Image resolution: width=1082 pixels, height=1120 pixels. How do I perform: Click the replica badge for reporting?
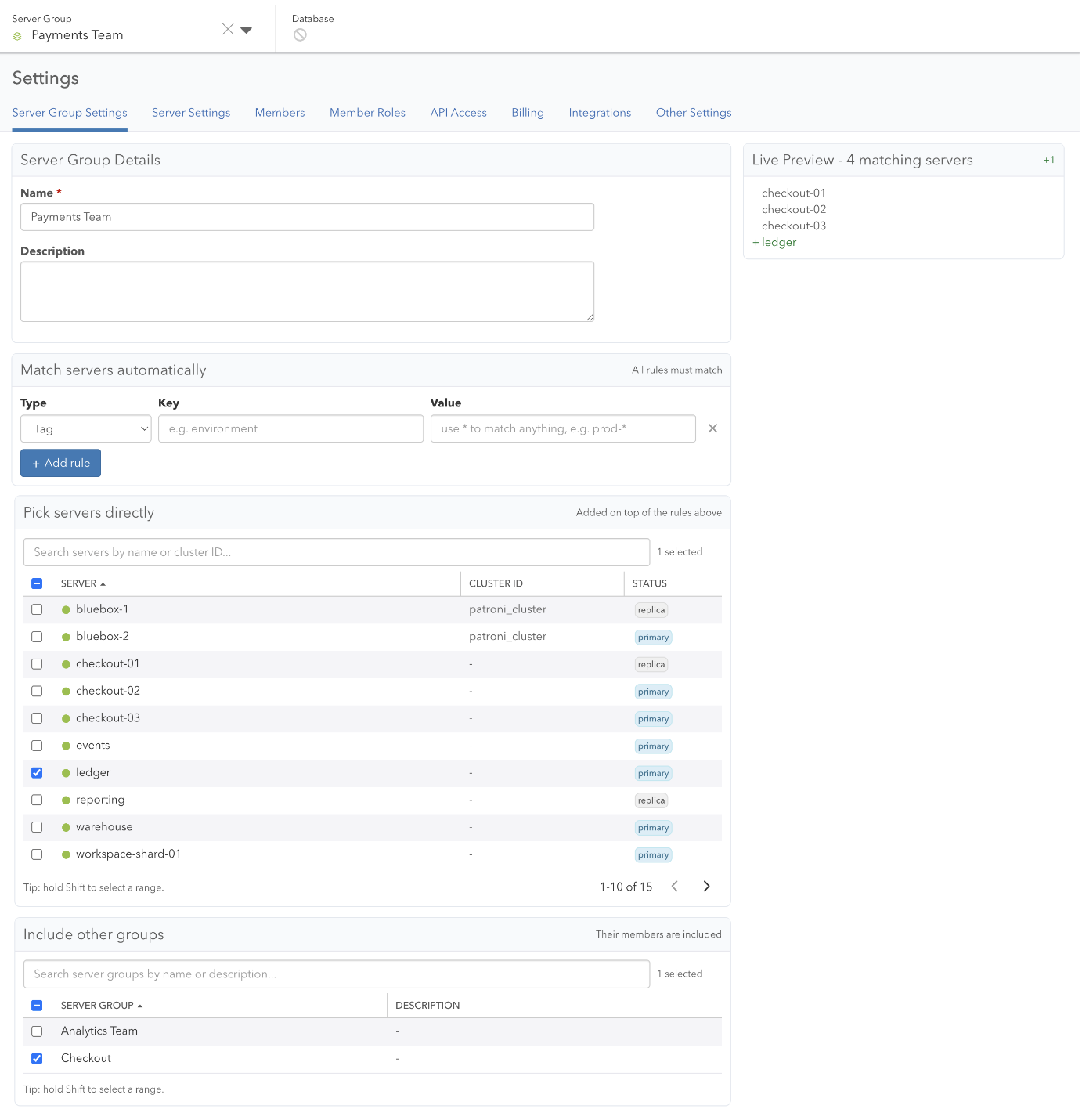pyautogui.click(x=651, y=800)
